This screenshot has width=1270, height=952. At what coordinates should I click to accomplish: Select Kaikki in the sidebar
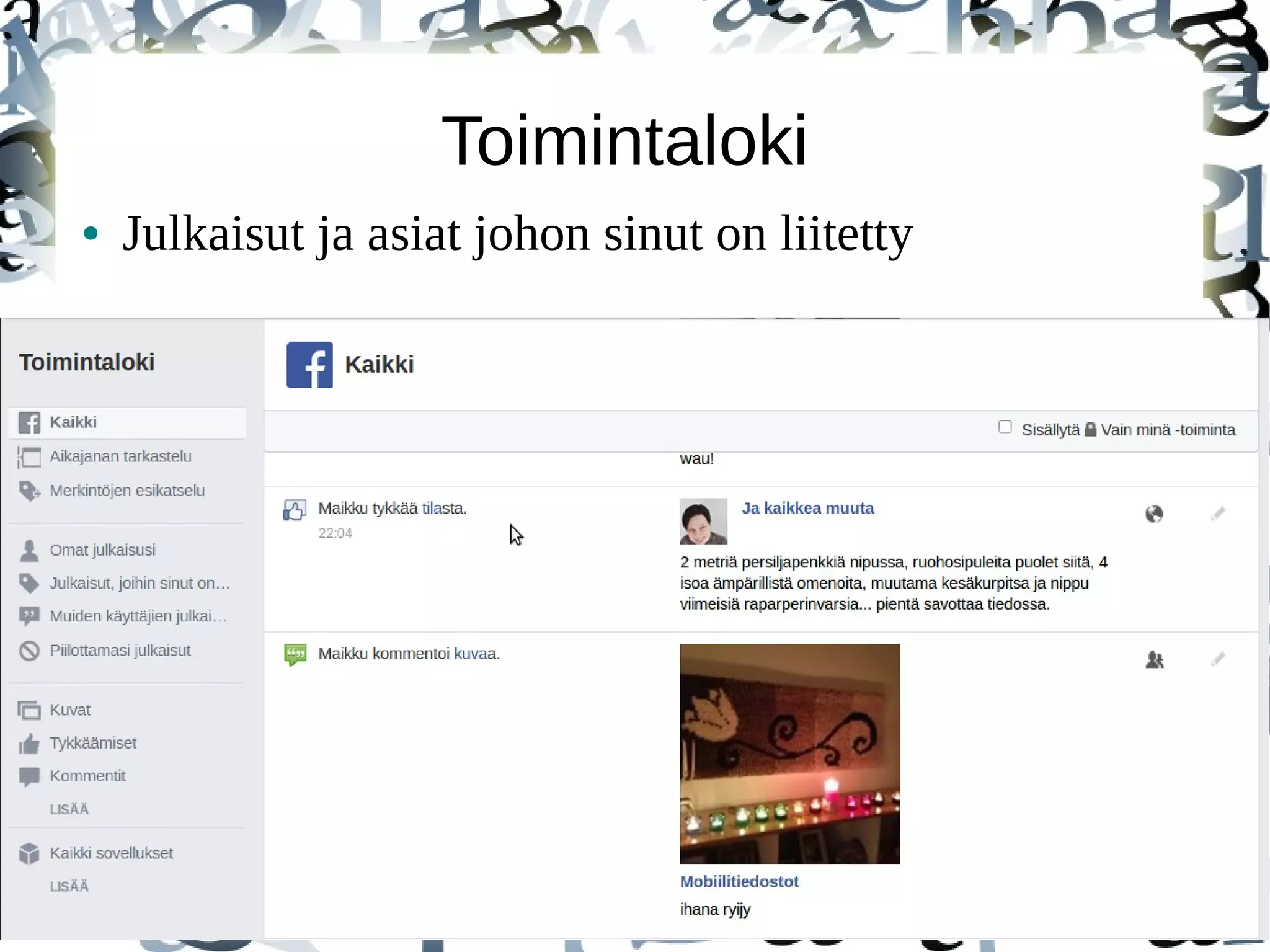[x=128, y=423]
